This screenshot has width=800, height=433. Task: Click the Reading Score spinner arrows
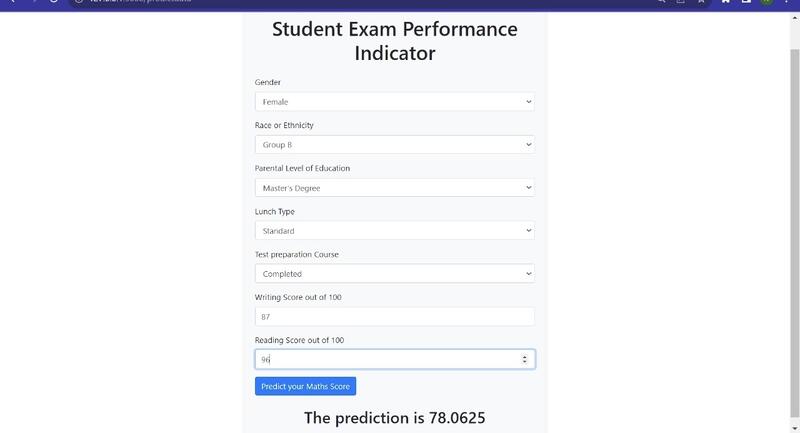pyautogui.click(x=526, y=359)
